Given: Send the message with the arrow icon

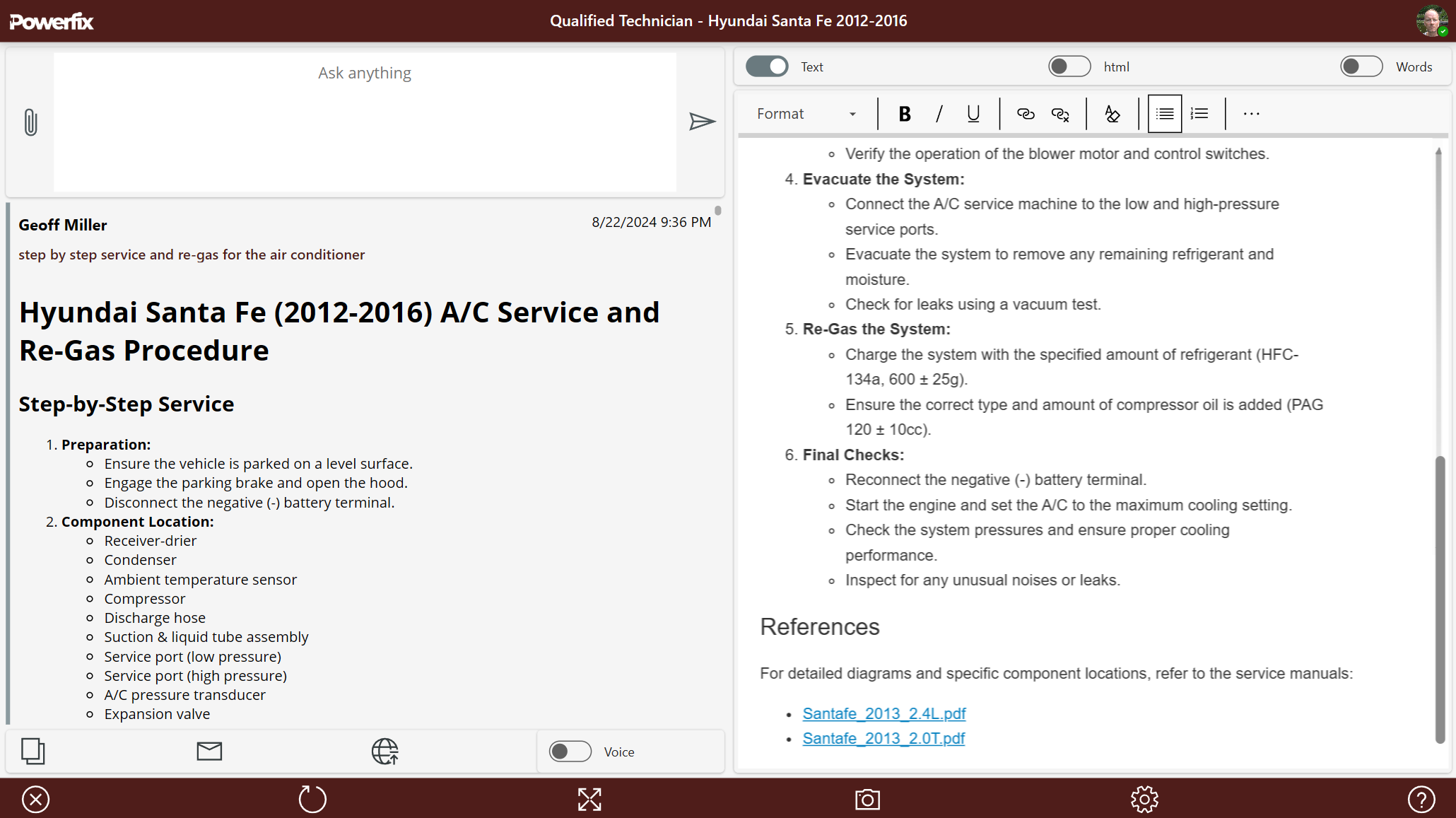Looking at the screenshot, I should pyautogui.click(x=702, y=122).
